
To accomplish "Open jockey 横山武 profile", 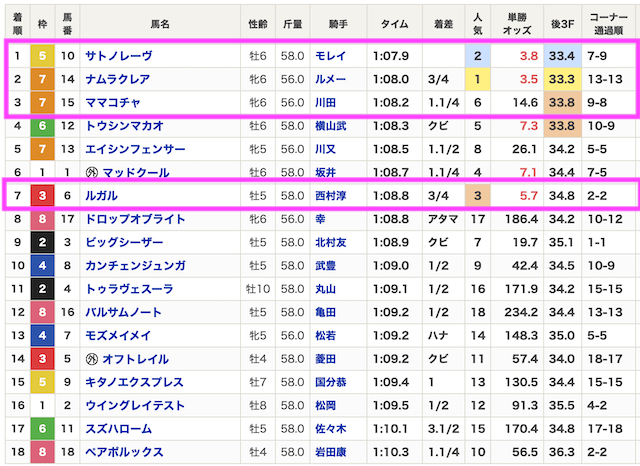I will [x=331, y=126].
